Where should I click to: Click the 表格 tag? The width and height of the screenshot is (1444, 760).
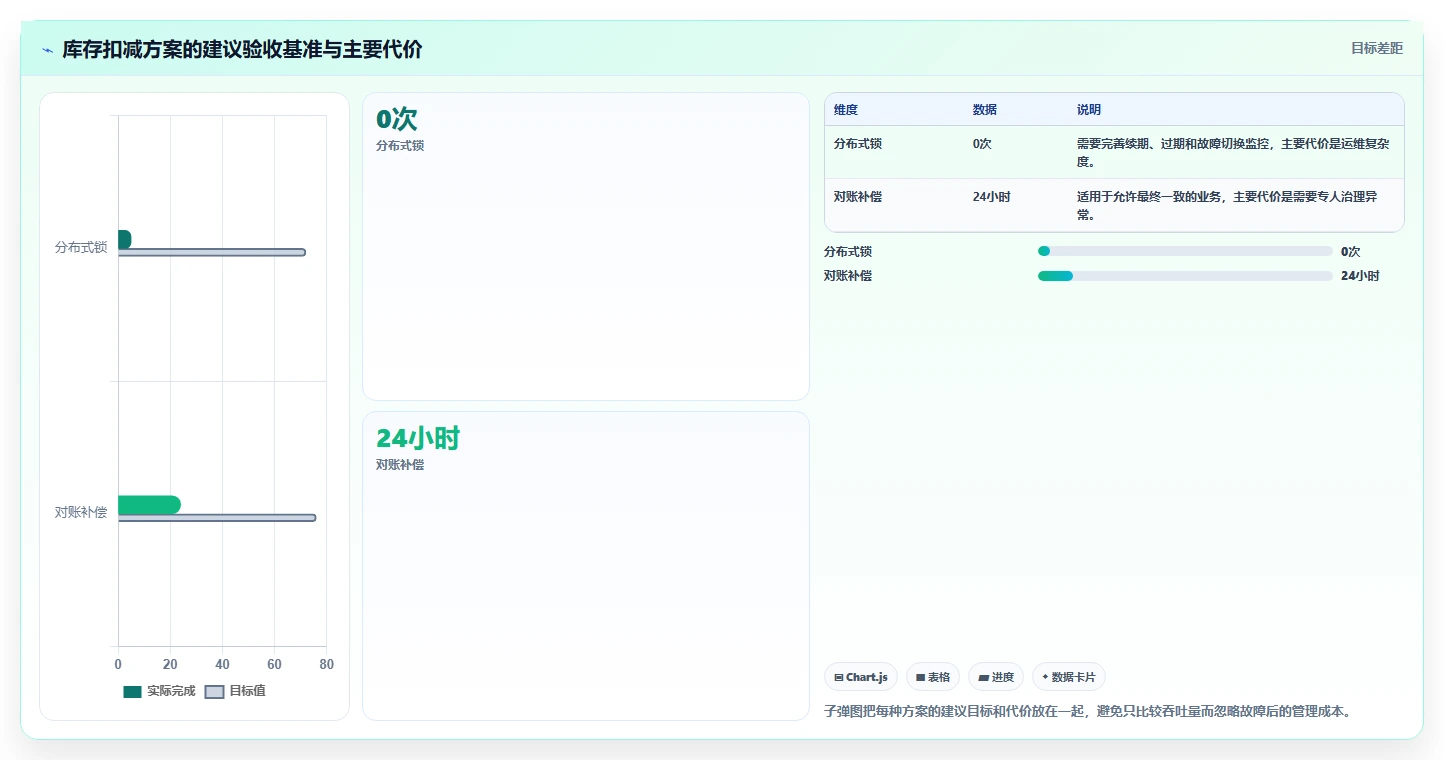pos(933,677)
